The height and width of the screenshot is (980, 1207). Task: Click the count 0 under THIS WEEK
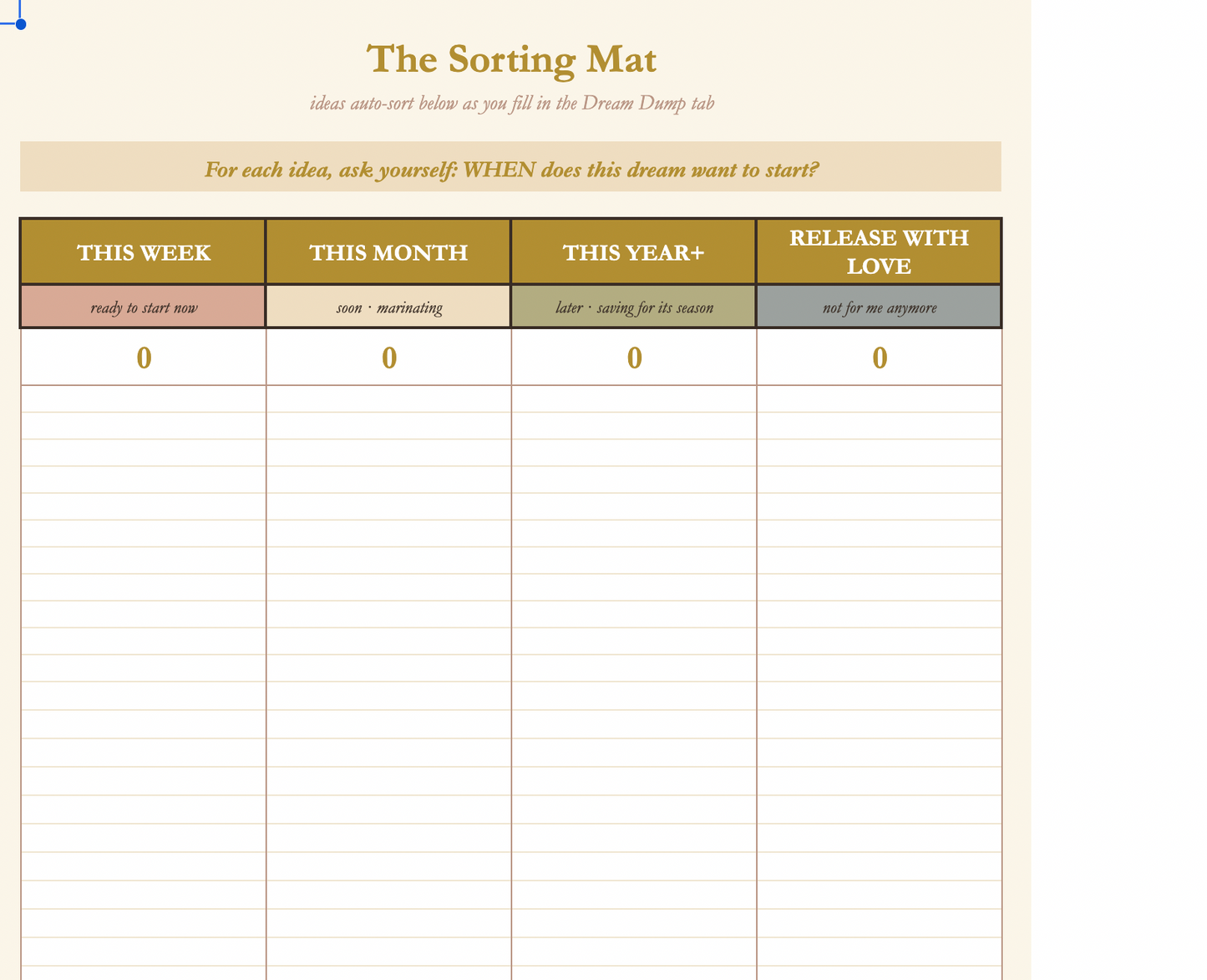tap(143, 357)
